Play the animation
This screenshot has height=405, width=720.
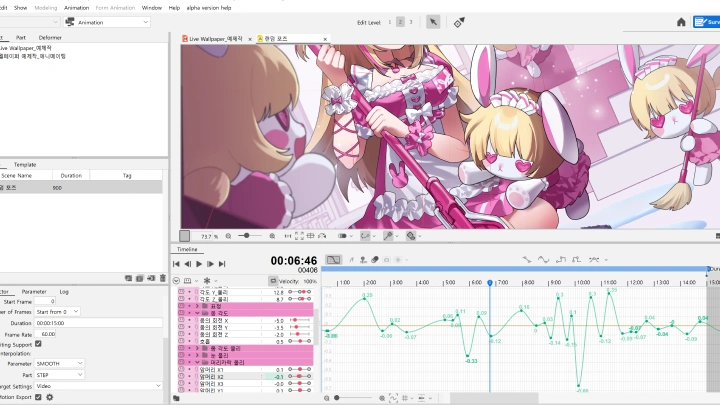[199, 264]
